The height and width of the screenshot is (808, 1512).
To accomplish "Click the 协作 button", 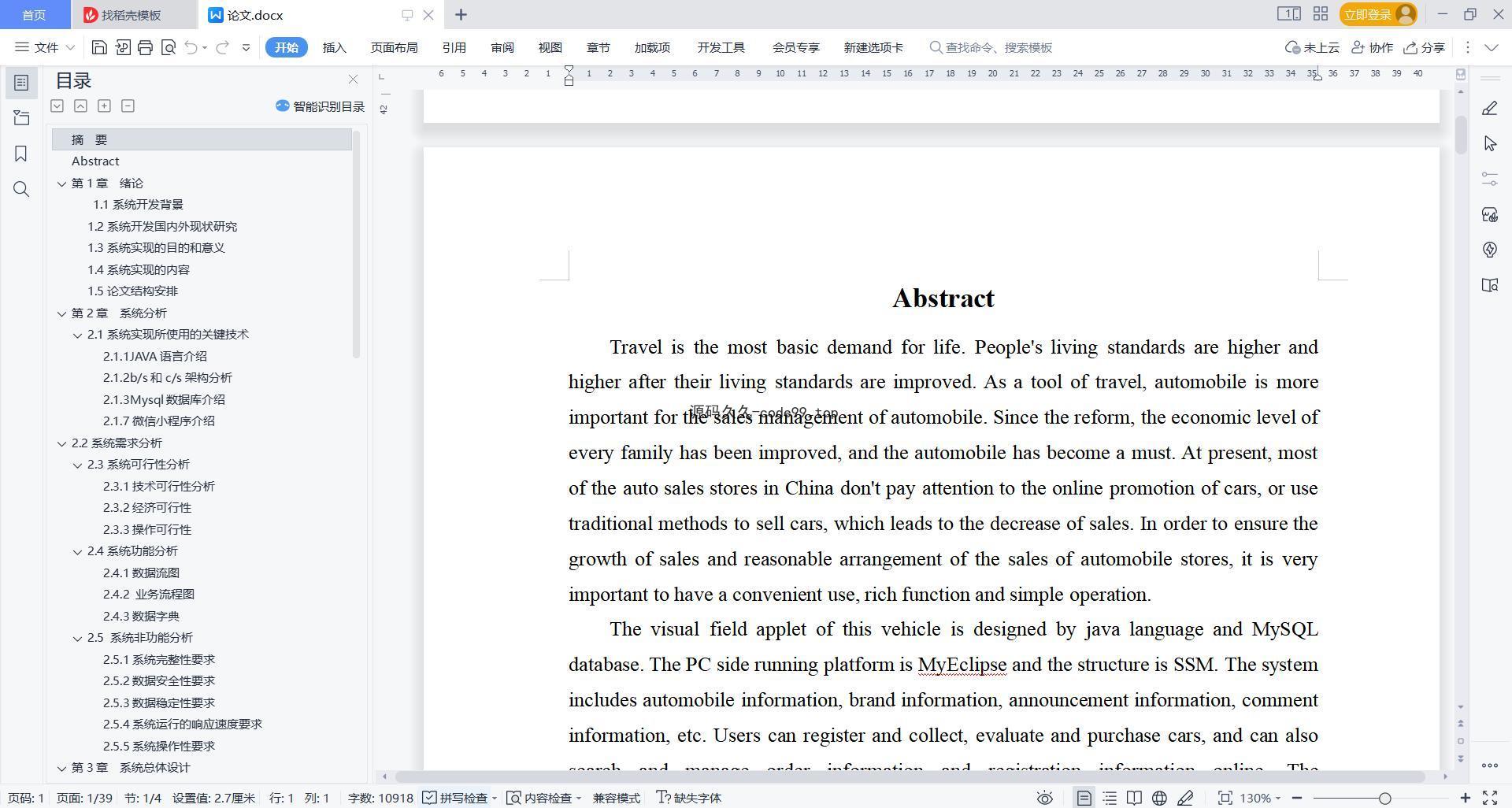I will pyautogui.click(x=1372, y=47).
